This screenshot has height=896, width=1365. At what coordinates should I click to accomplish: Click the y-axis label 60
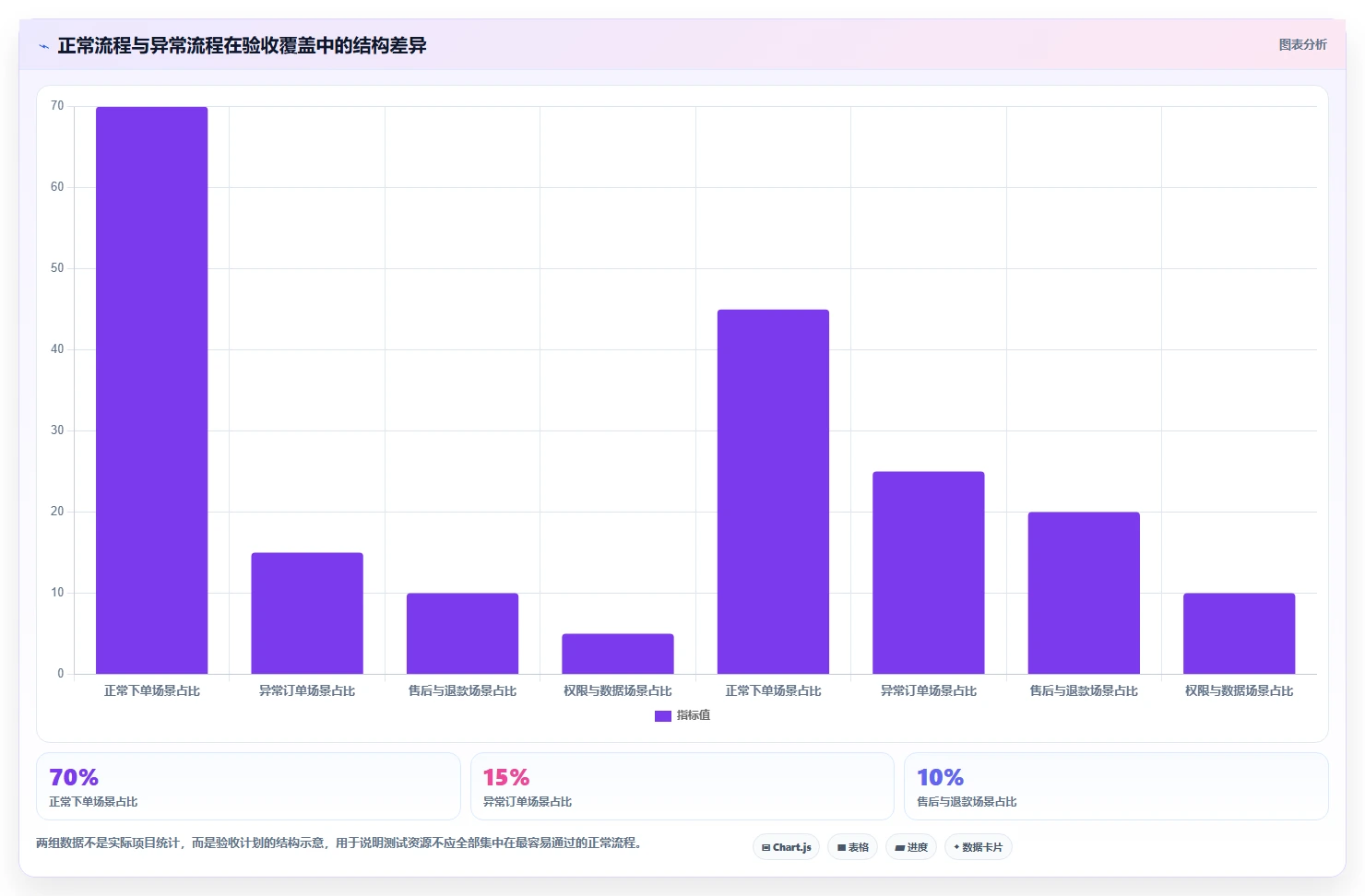click(57, 187)
